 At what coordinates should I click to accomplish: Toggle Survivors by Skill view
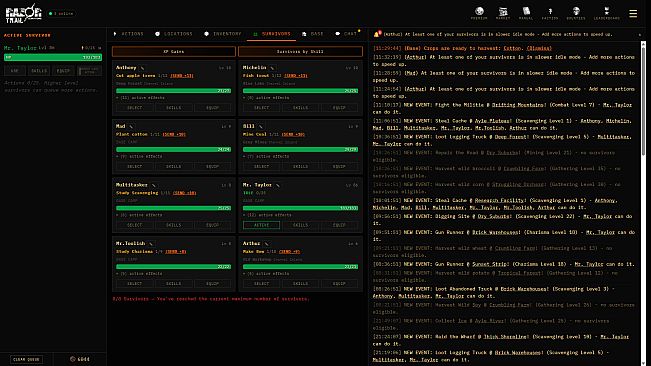[x=300, y=51]
